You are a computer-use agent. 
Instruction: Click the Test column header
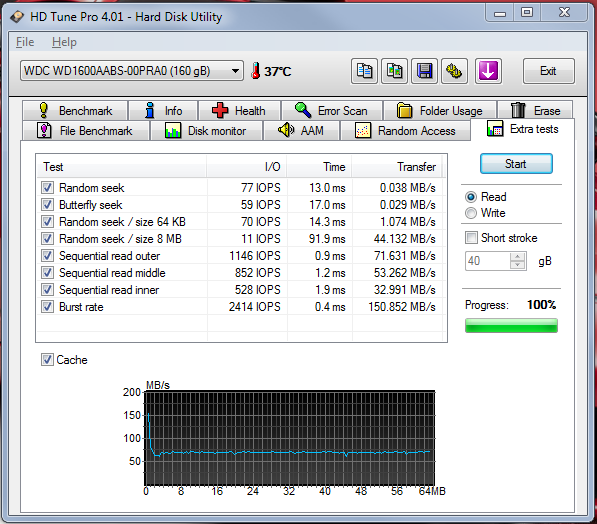122,167
